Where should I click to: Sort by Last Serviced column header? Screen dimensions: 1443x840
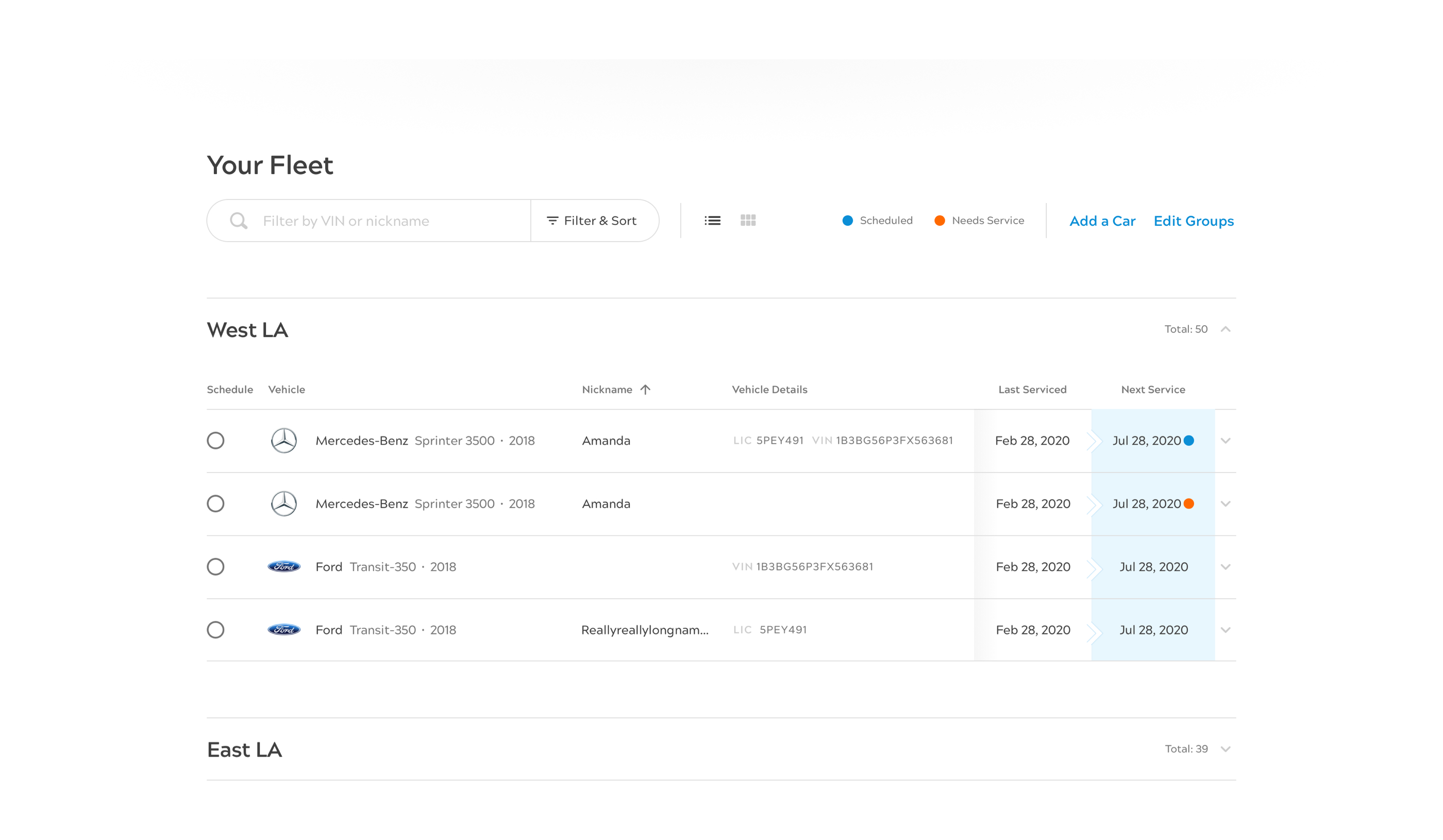(x=1032, y=390)
